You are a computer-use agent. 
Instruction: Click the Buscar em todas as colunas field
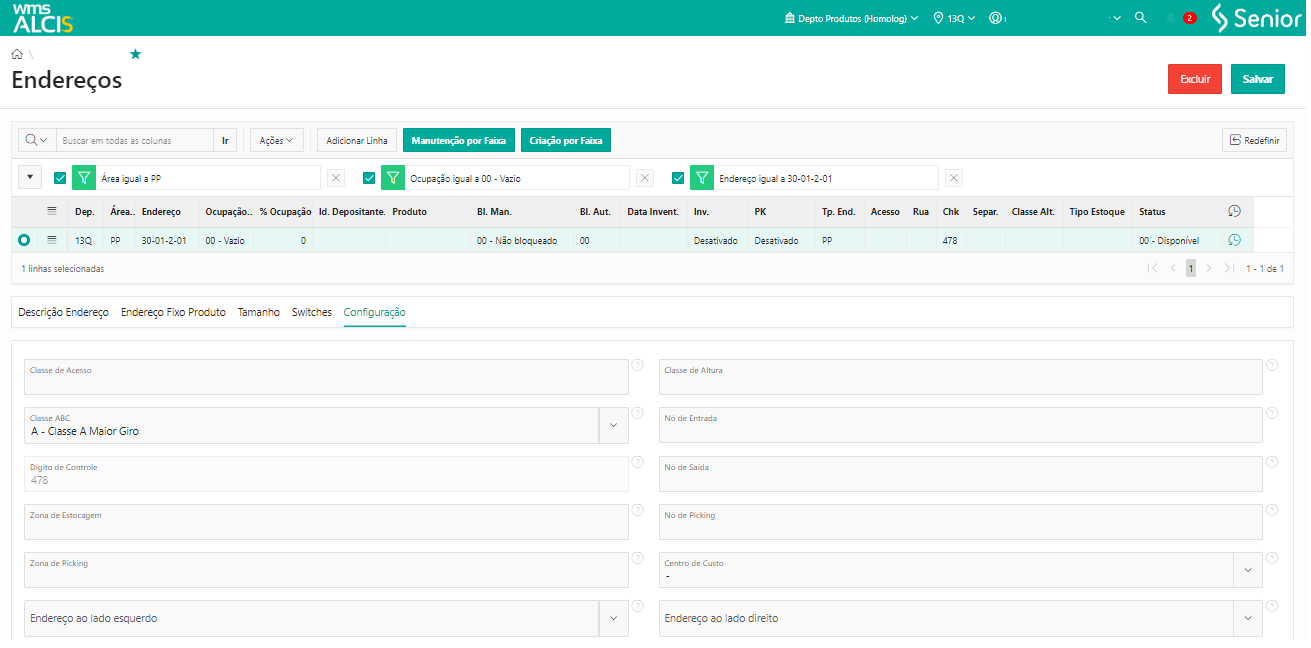(x=135, y=141)
